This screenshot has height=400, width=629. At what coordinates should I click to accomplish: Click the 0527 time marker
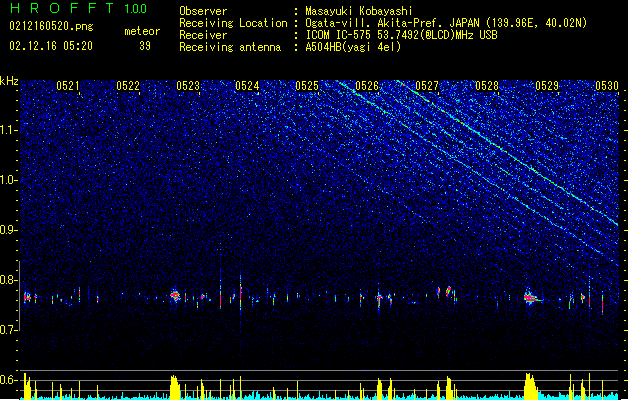(427, 85)
